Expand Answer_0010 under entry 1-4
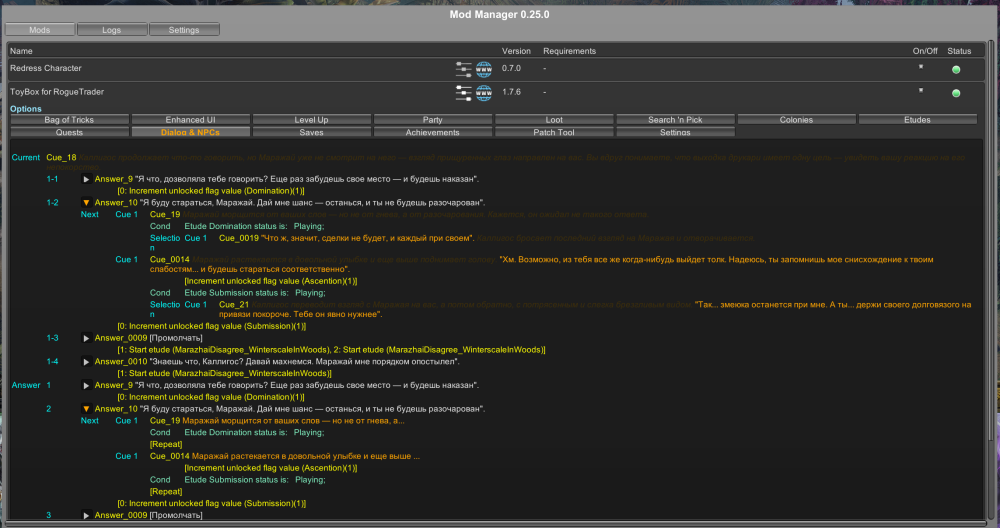Screen dimensions: 1000x528 (x=86, y=361)
